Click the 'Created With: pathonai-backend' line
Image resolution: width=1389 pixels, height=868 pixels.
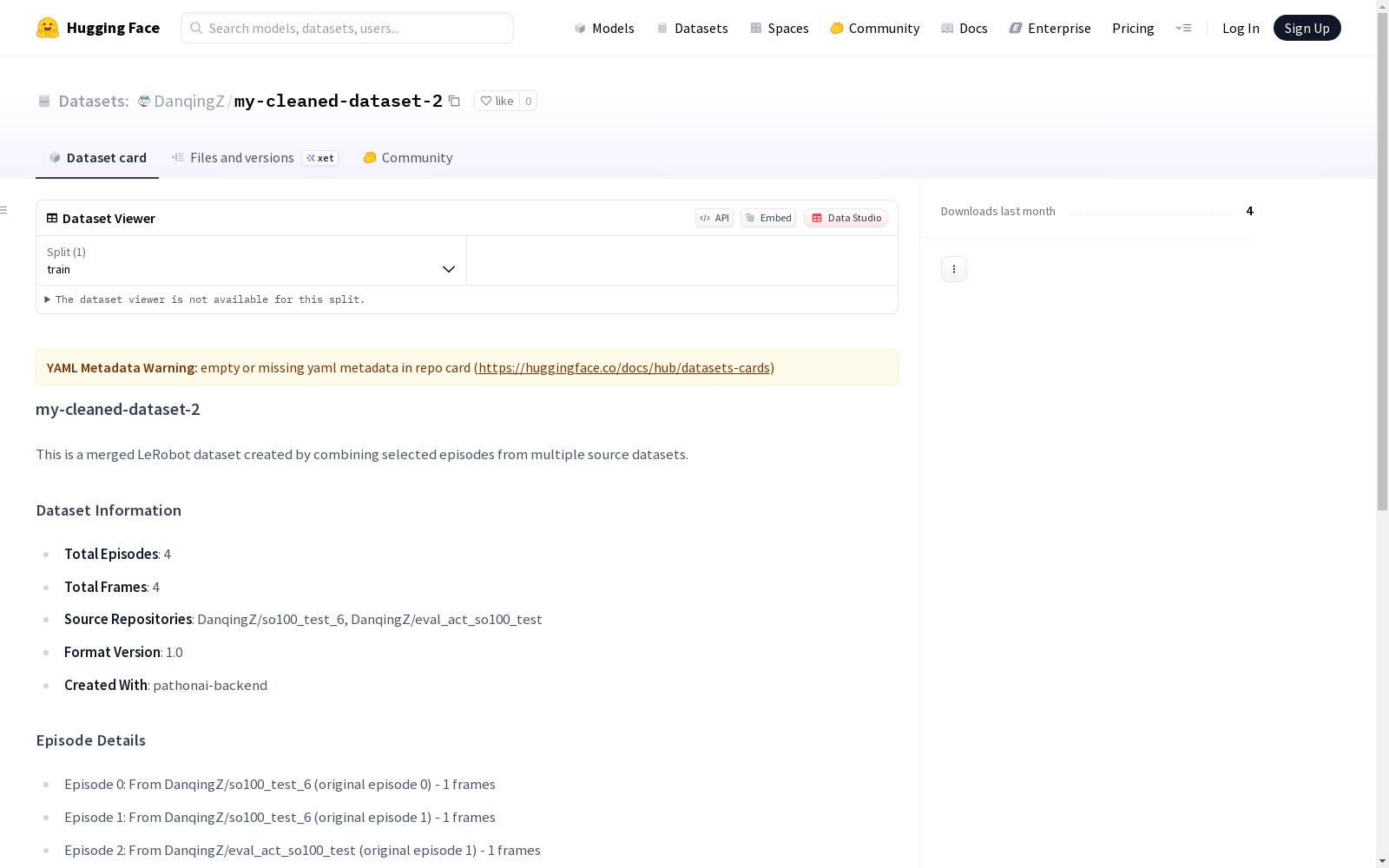pyautogui.click(x=166, y=685)
